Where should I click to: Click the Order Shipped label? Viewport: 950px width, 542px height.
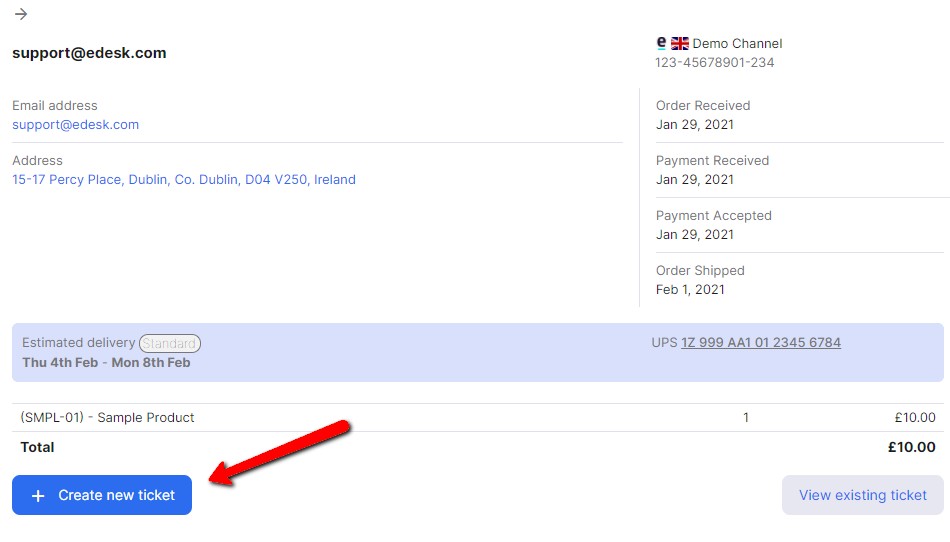tap(700, 271)
